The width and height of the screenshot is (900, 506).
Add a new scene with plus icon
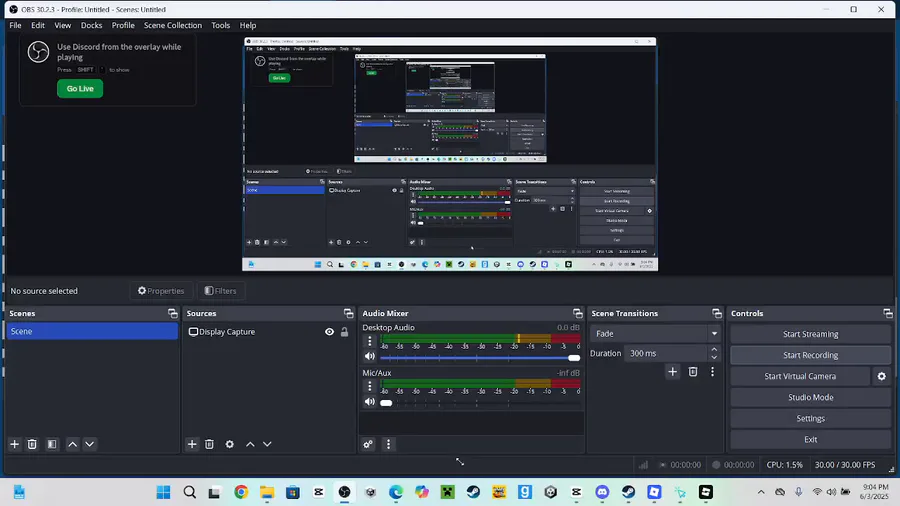14,444
